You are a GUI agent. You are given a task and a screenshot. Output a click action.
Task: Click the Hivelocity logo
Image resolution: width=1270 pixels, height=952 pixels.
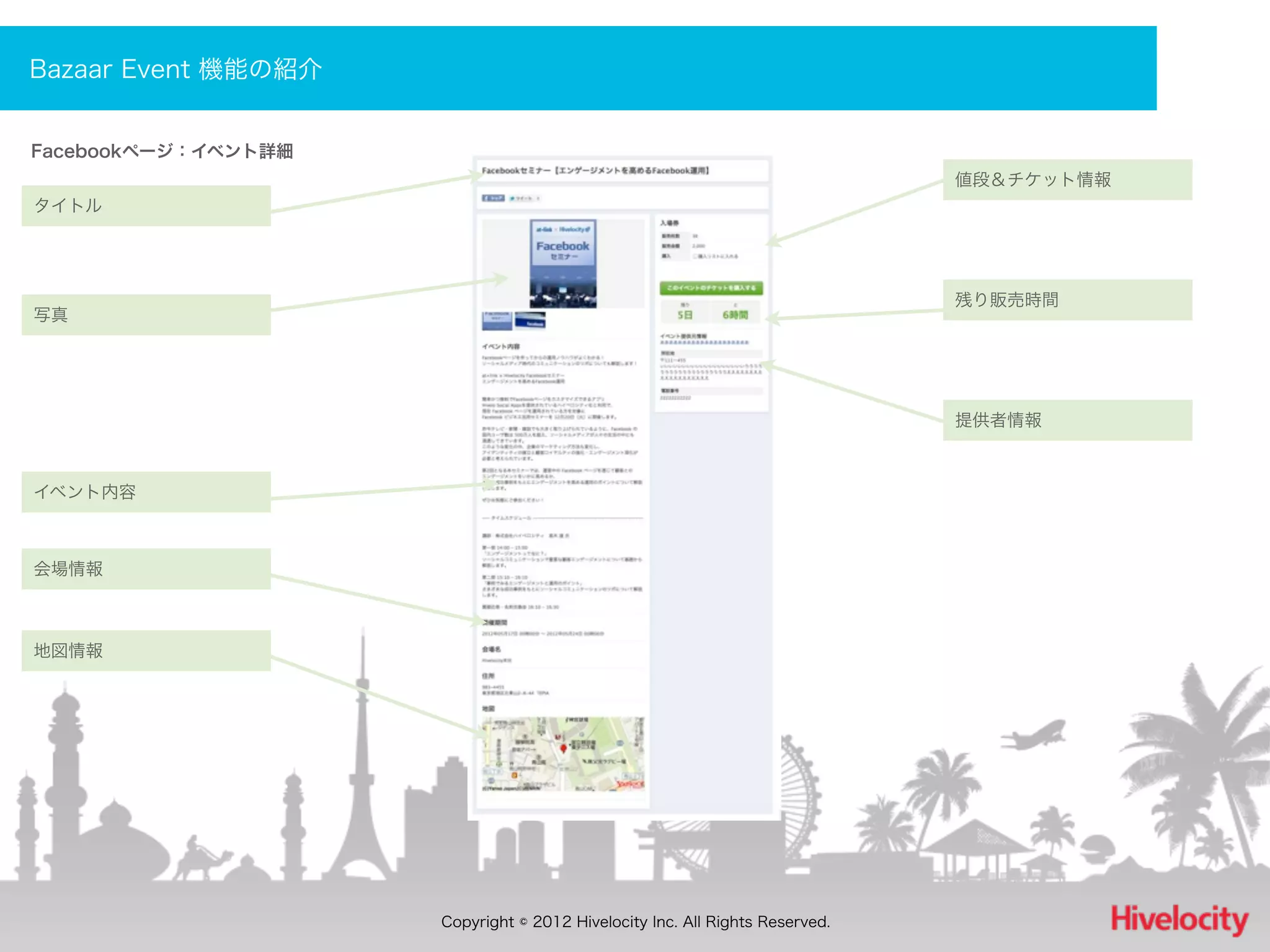(x=1179, y=919)
